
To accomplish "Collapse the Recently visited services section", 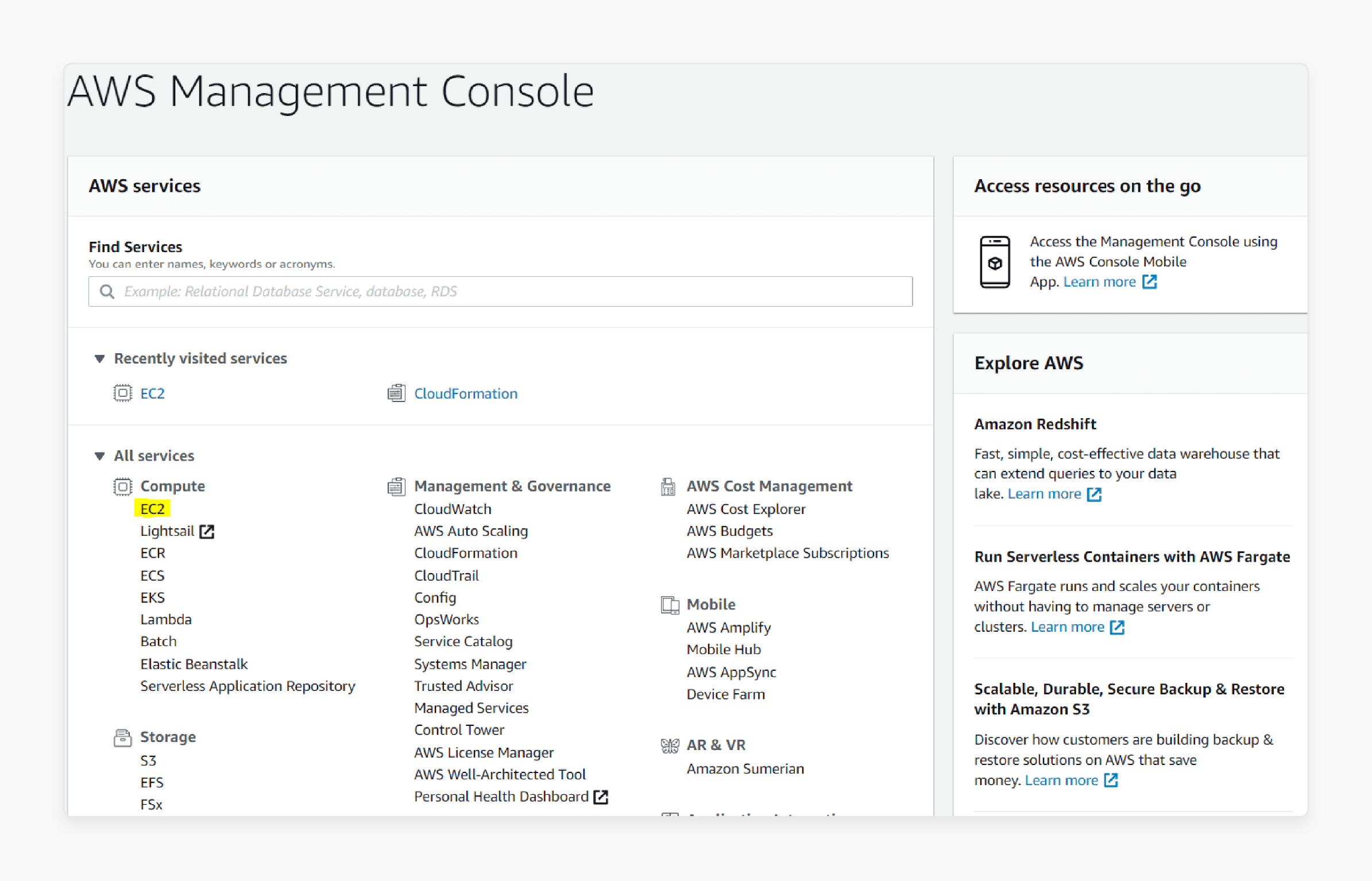I will tap(100, 358).
